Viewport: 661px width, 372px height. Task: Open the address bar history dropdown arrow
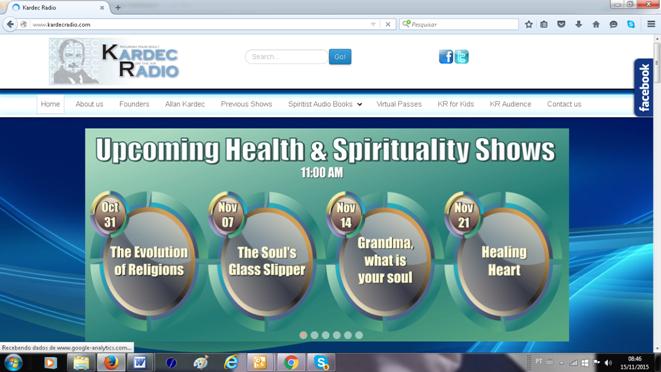(373, 24)
